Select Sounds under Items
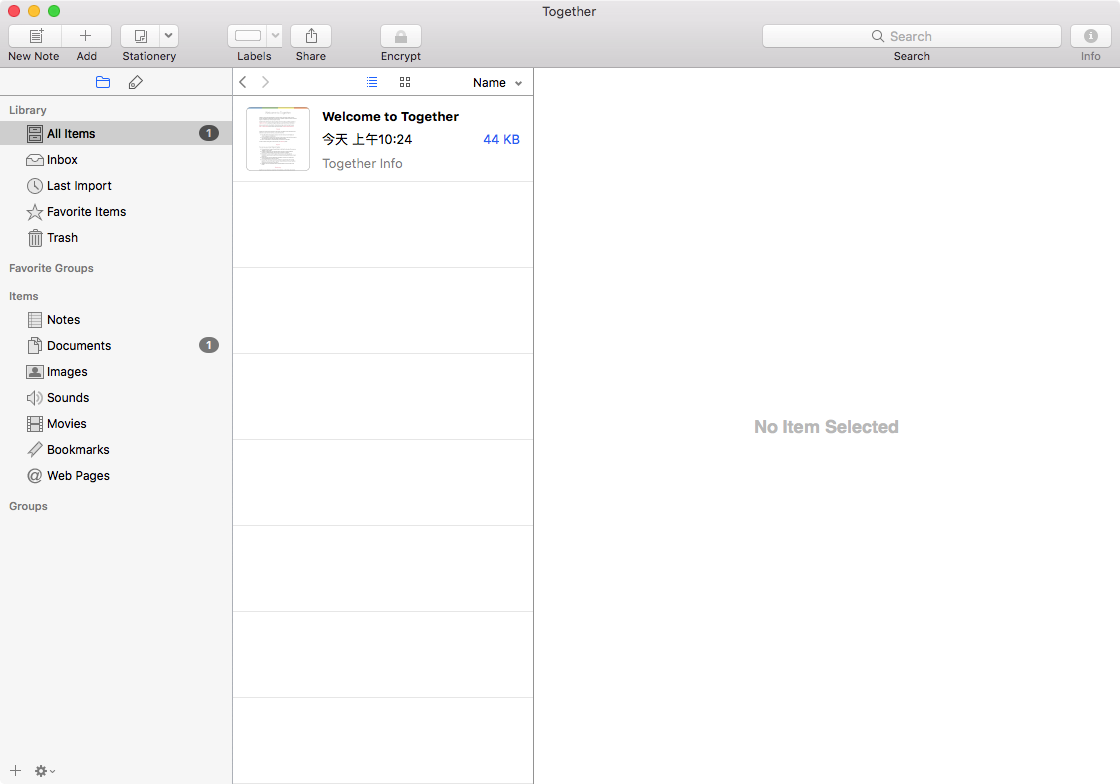The height and width of the screenshot is (784, 1120). point(116,398)
